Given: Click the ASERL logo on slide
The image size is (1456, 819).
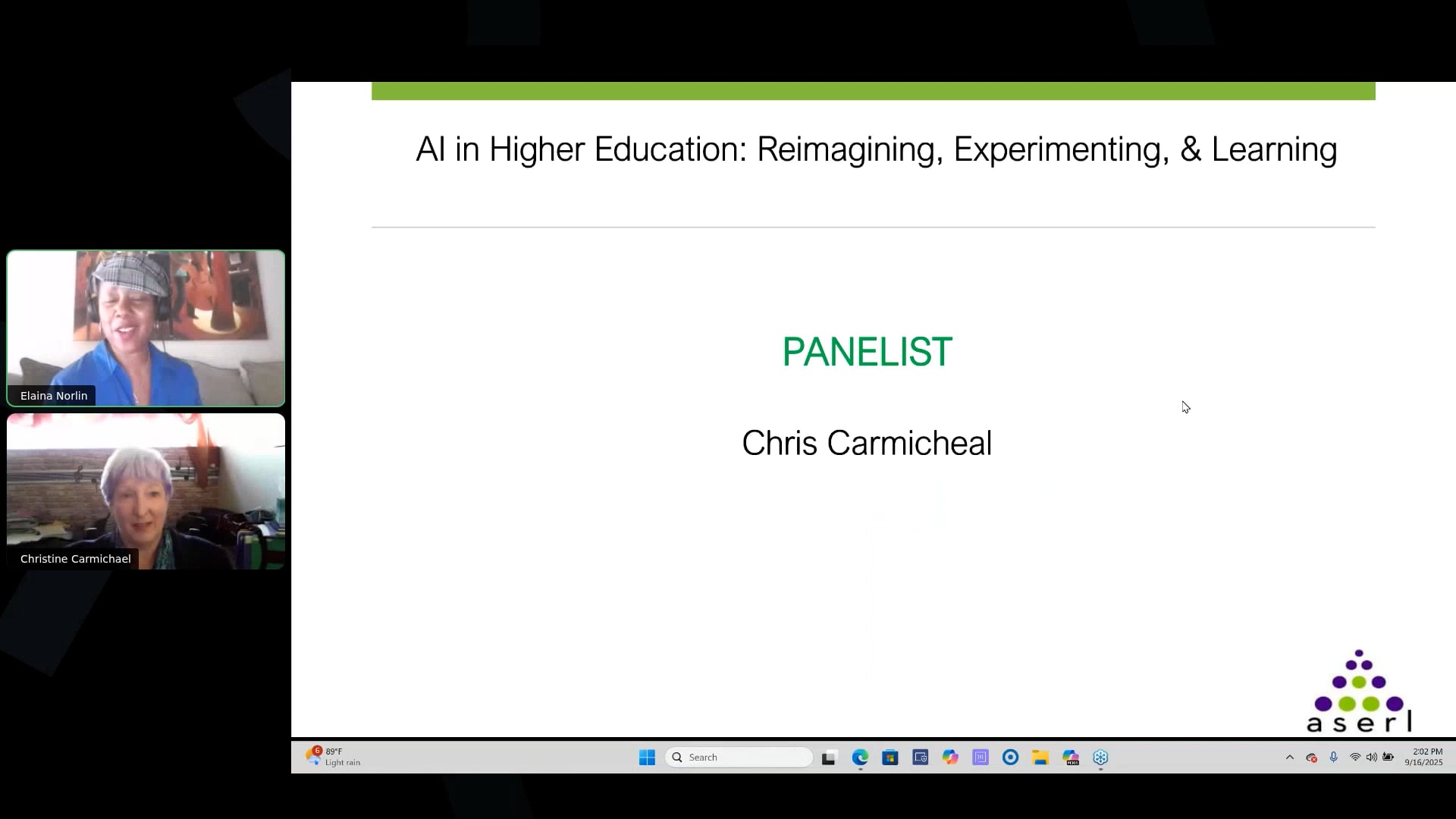Looking at the screenshot, I should [1359, 692].
